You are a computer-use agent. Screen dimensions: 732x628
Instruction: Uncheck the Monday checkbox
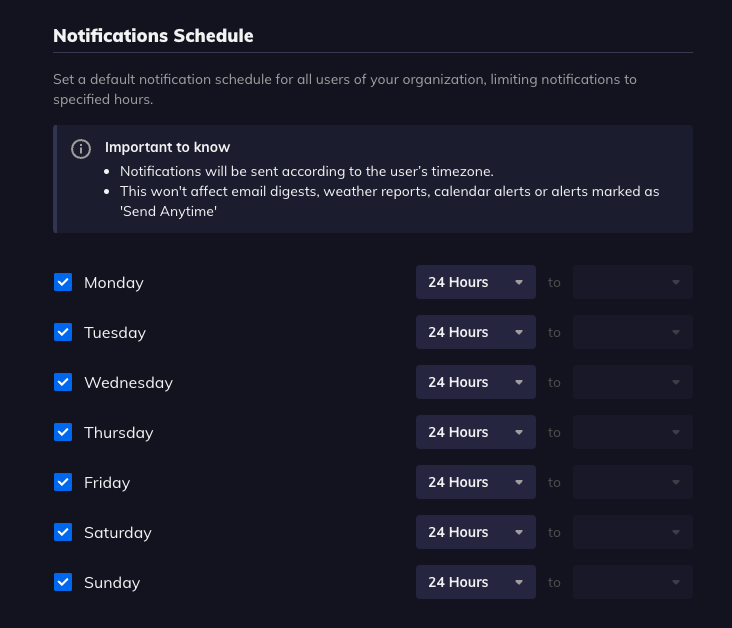[63, 282]
